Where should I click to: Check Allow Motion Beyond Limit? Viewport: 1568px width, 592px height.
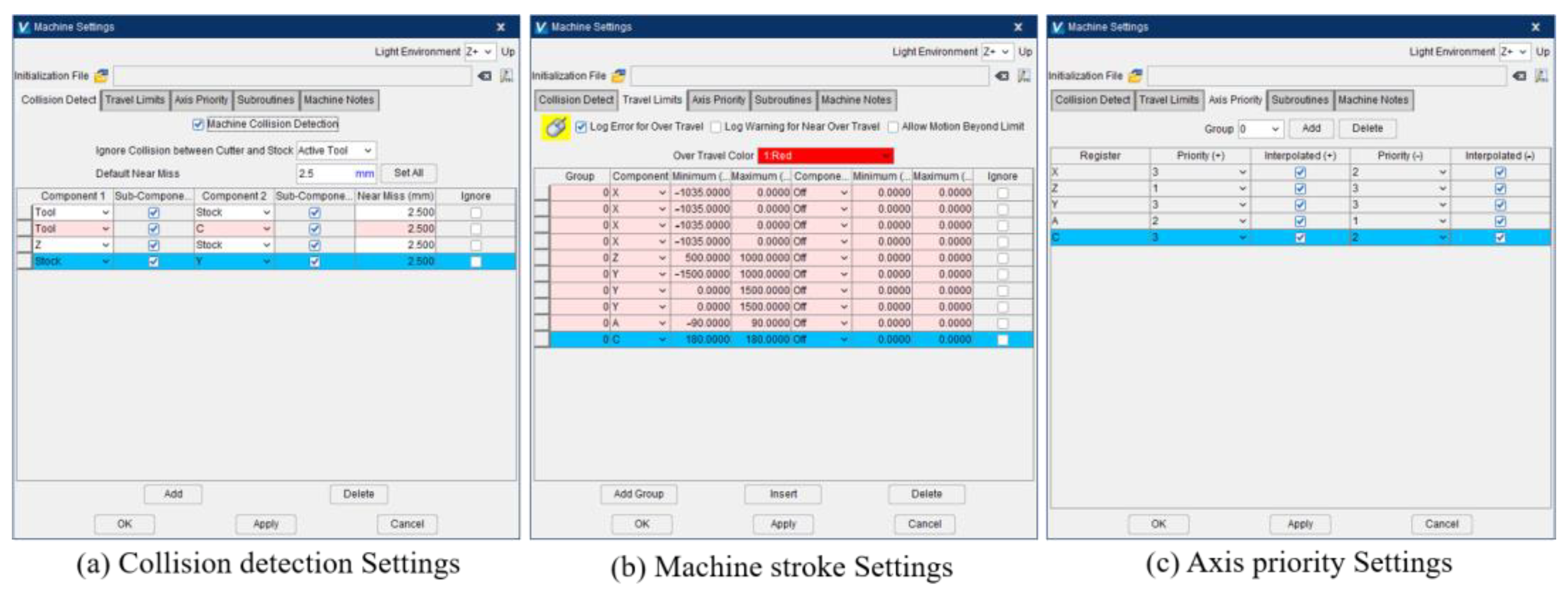pyautogui.click(x=893, y=127)
